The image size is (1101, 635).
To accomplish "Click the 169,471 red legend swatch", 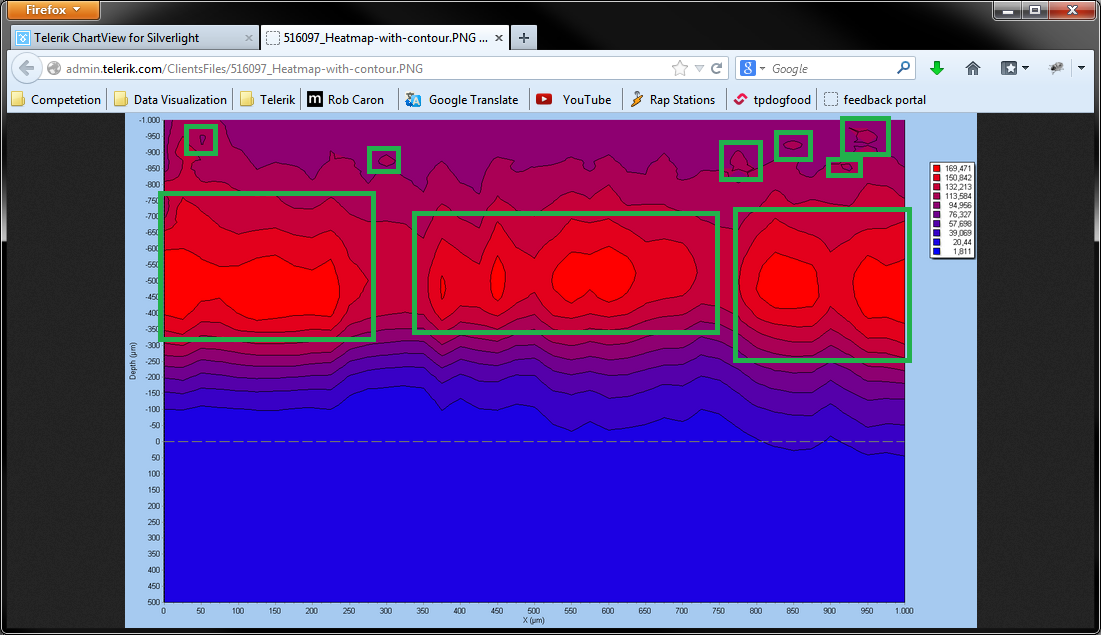I will [x=936, y=168].
